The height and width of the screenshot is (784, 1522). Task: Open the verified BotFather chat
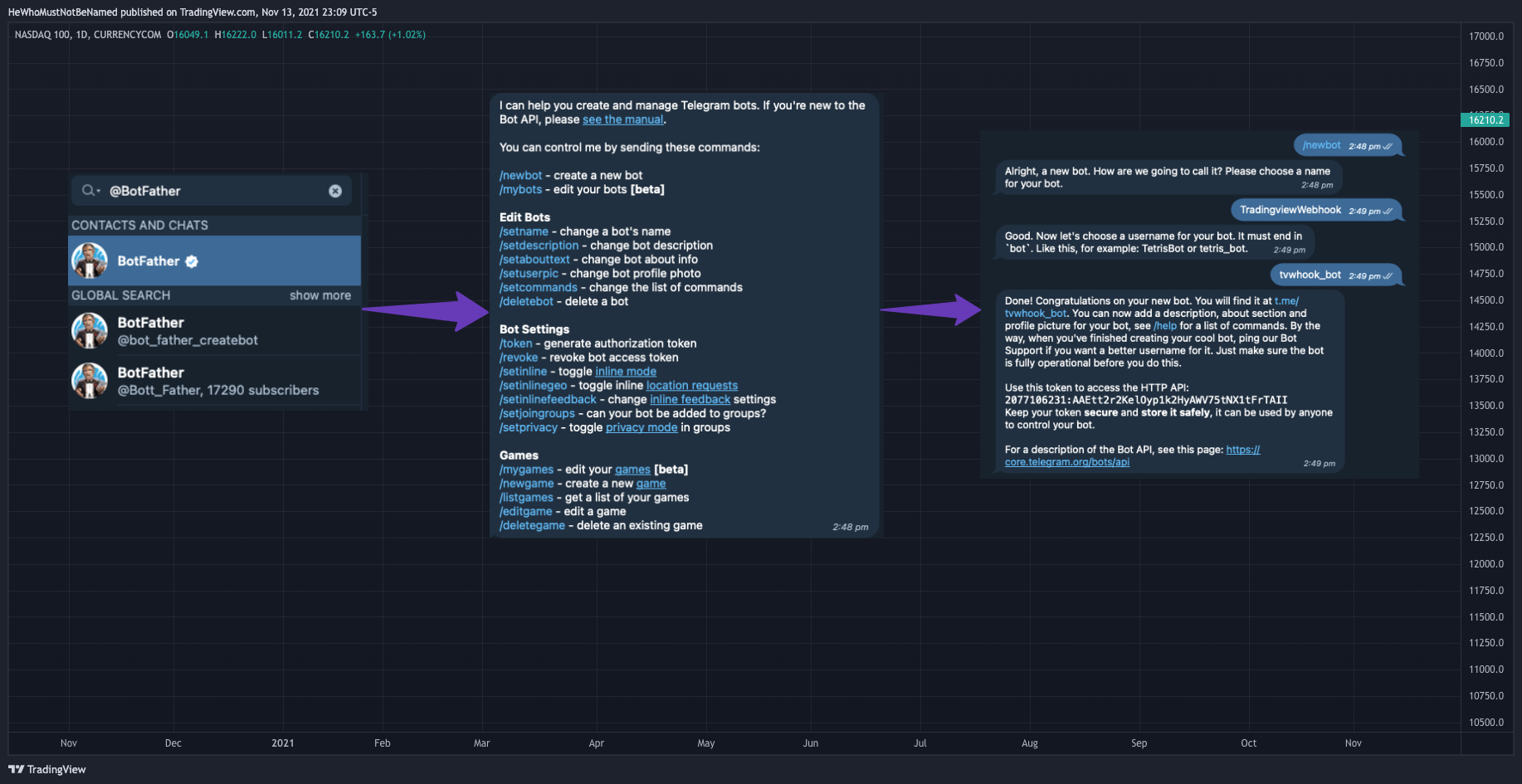pyautogui.click(x=215, y=261)
